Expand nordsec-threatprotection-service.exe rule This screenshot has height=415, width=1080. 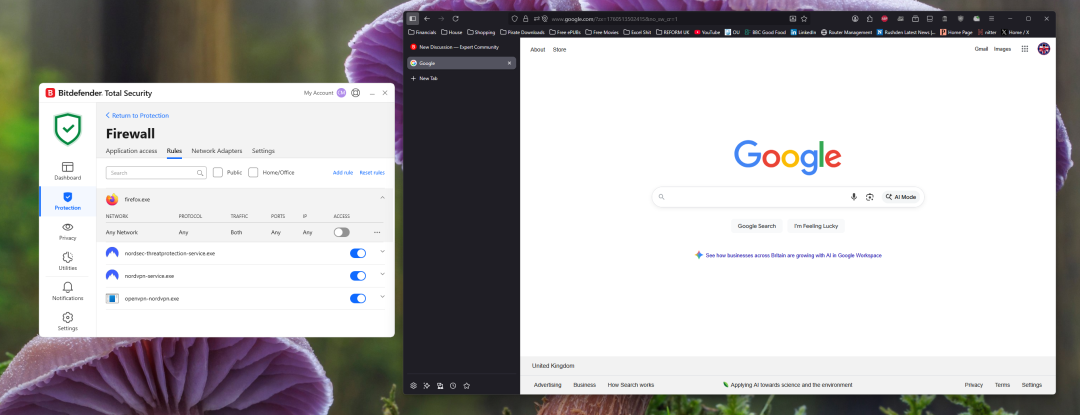point(382,251)
